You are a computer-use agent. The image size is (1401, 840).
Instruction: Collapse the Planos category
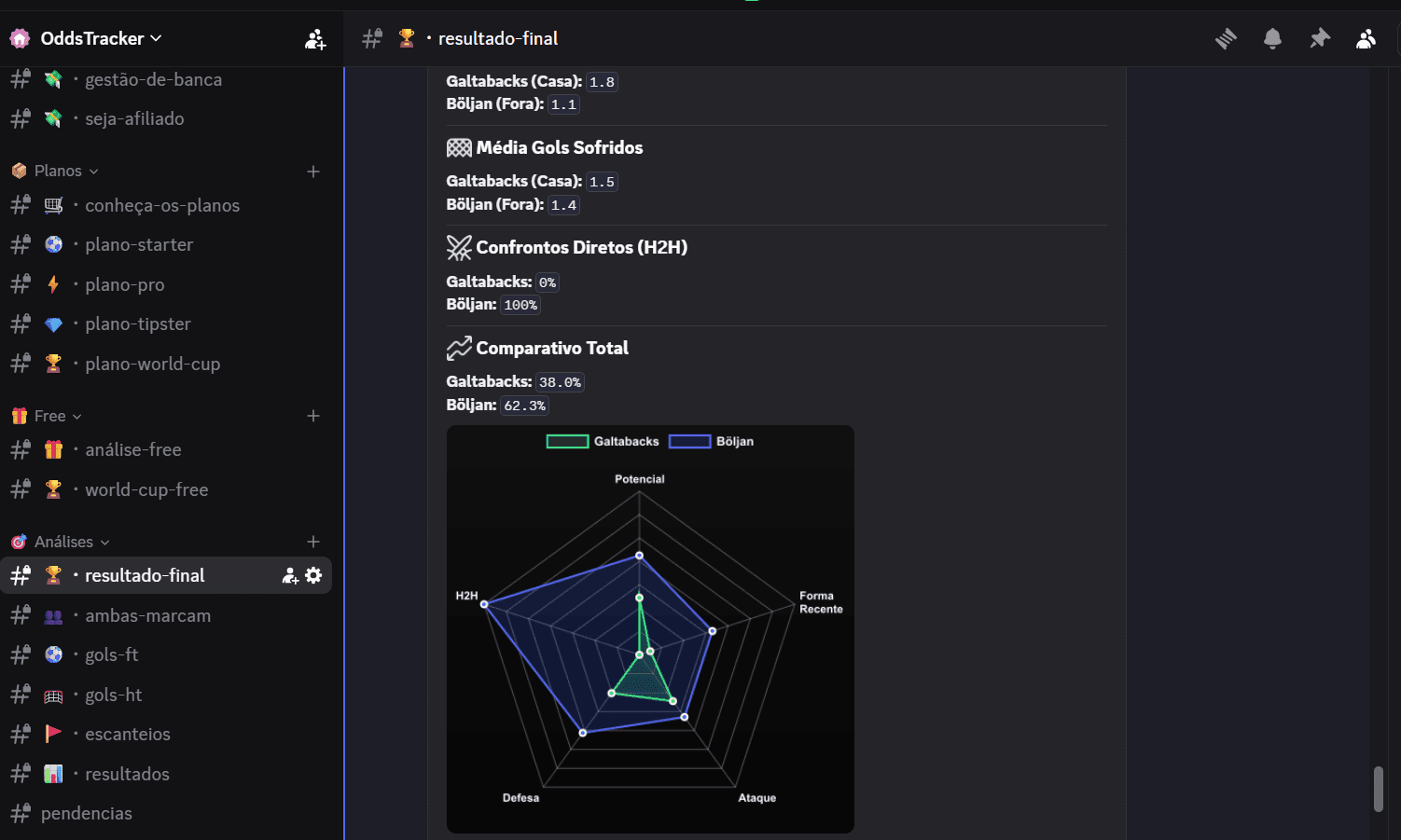click(66, 171)
